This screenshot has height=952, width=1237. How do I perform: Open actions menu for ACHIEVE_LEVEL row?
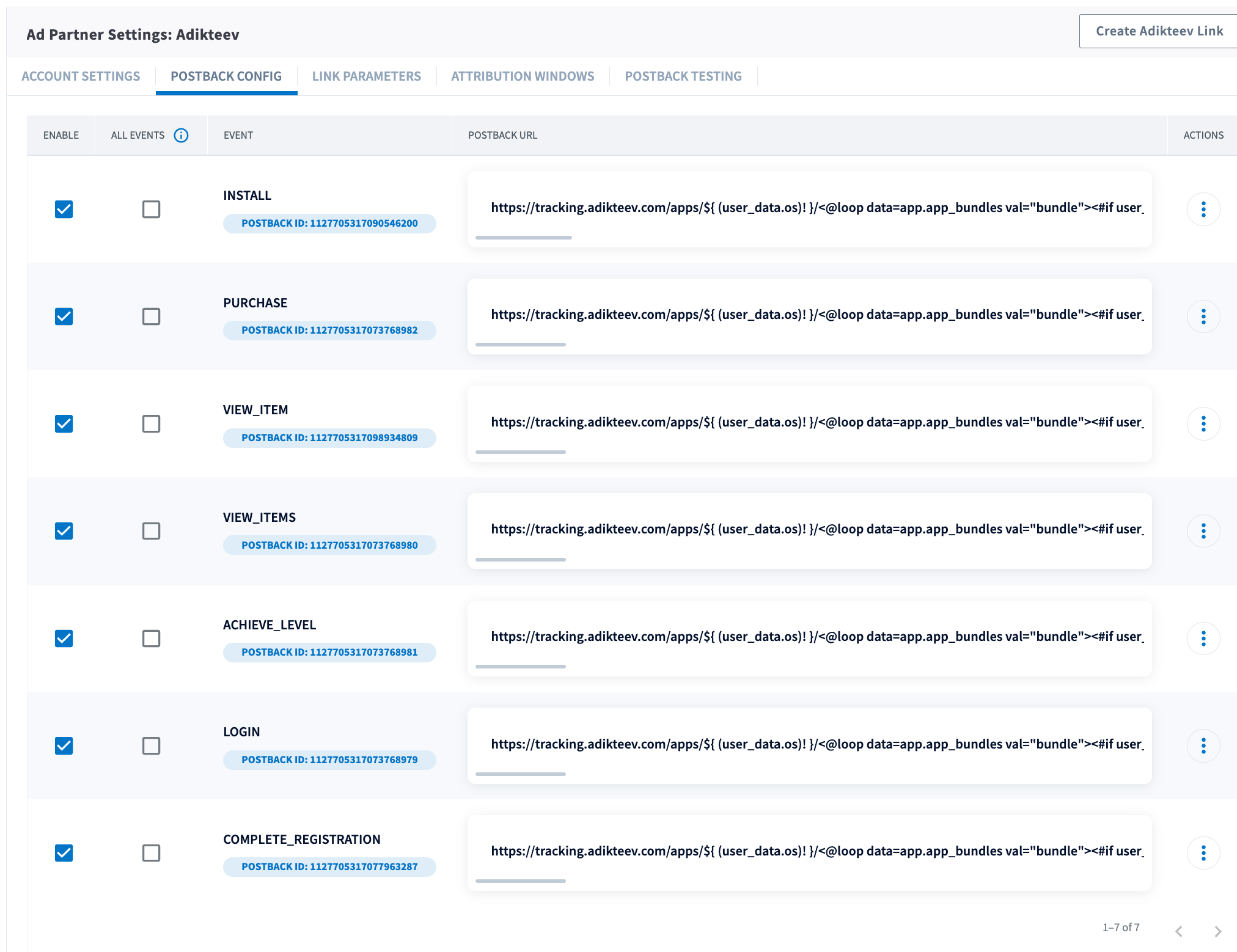pos(1203,639)
